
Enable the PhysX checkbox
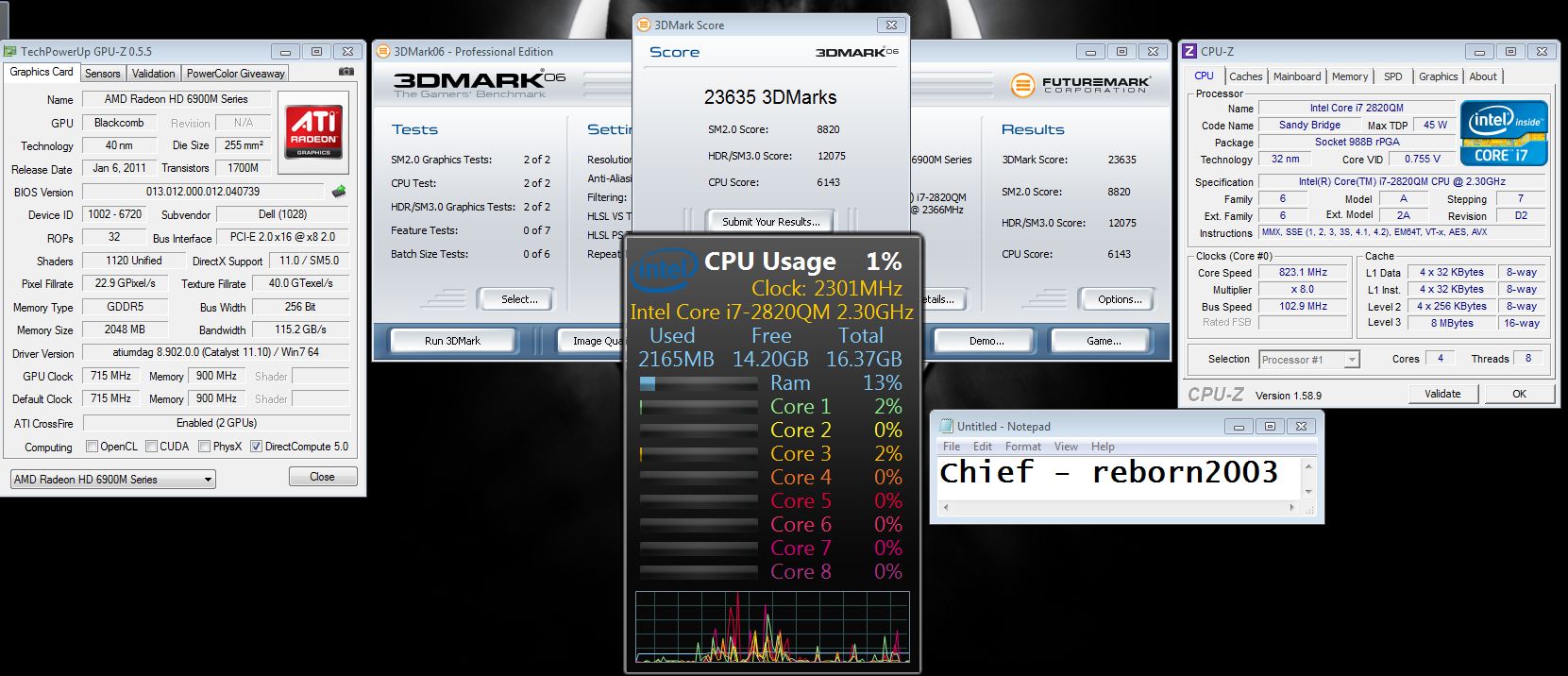pos(204,447)
